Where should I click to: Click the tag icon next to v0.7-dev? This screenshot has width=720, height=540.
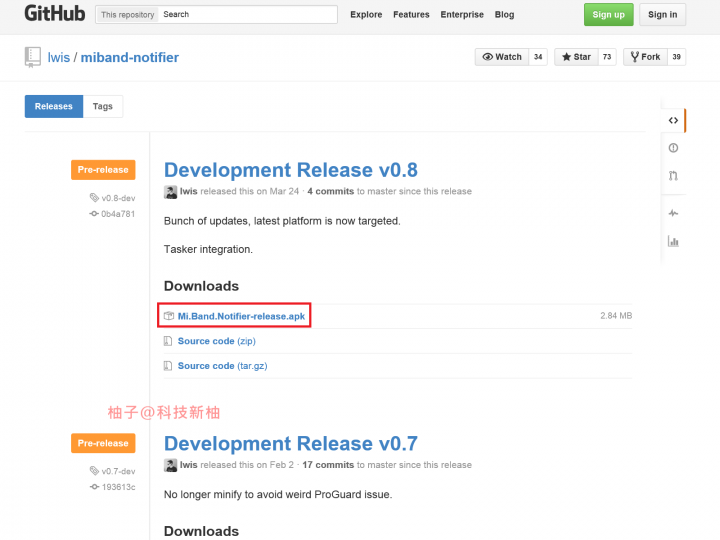94,471
